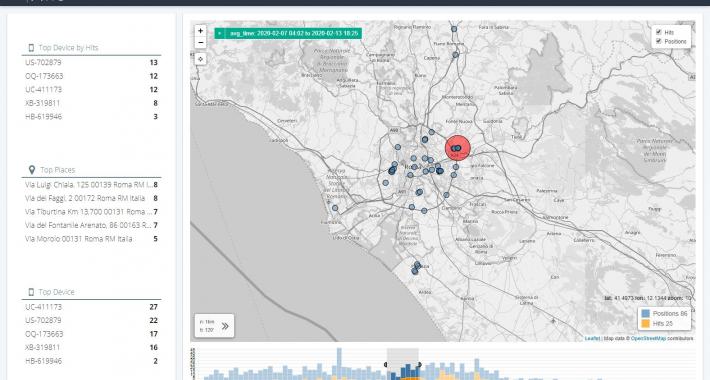Click the orange Hits legend swatch
710x380 pixels.
coord(646,324)
